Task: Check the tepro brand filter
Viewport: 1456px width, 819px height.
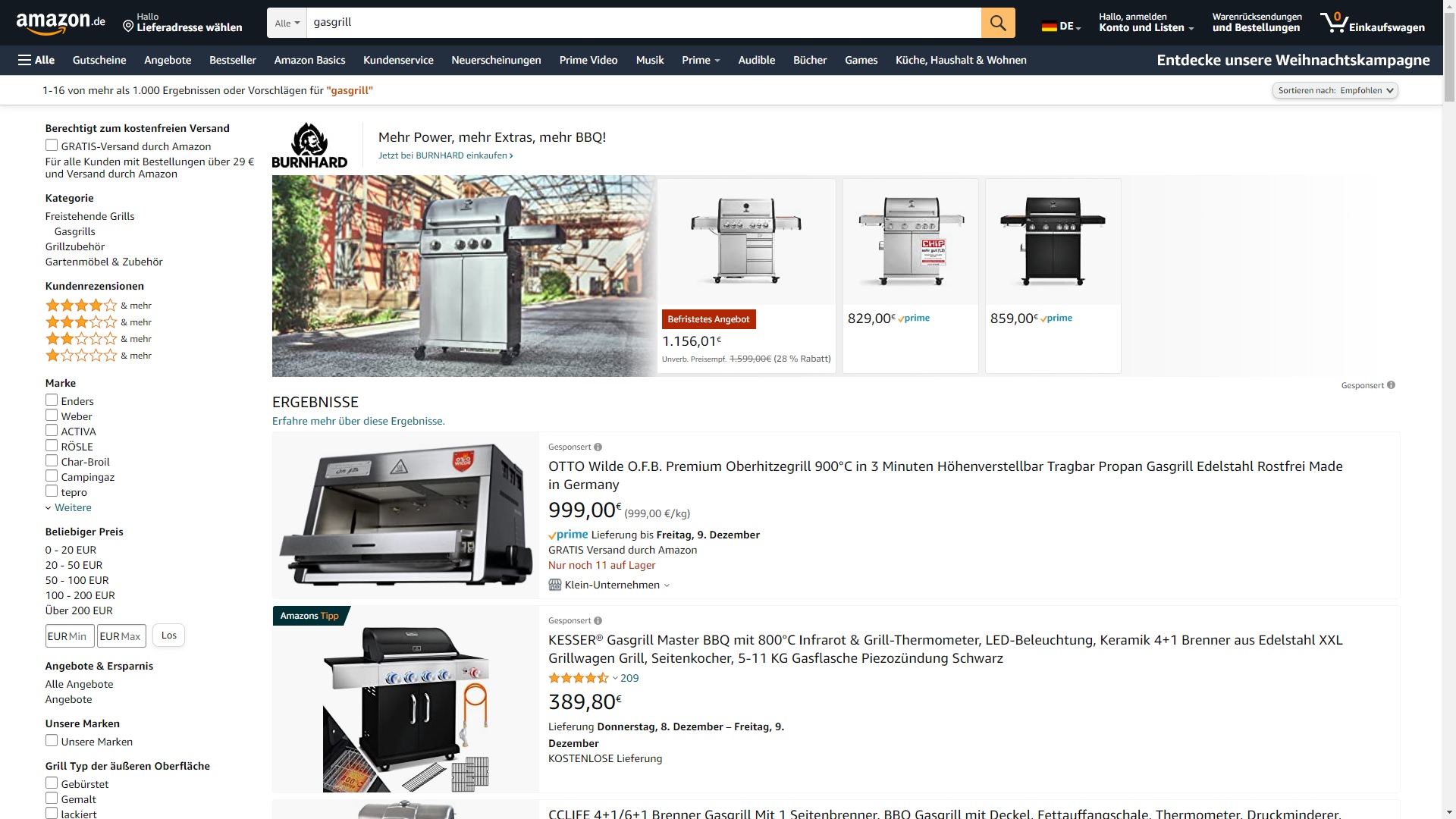Action: 52,491
